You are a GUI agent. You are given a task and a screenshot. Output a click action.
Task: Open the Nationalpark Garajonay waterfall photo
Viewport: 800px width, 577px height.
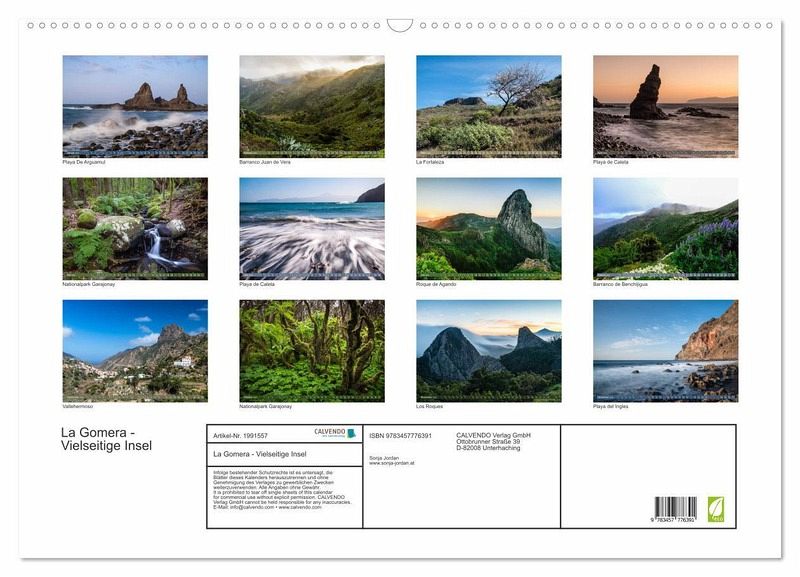(x=135, y=228)
